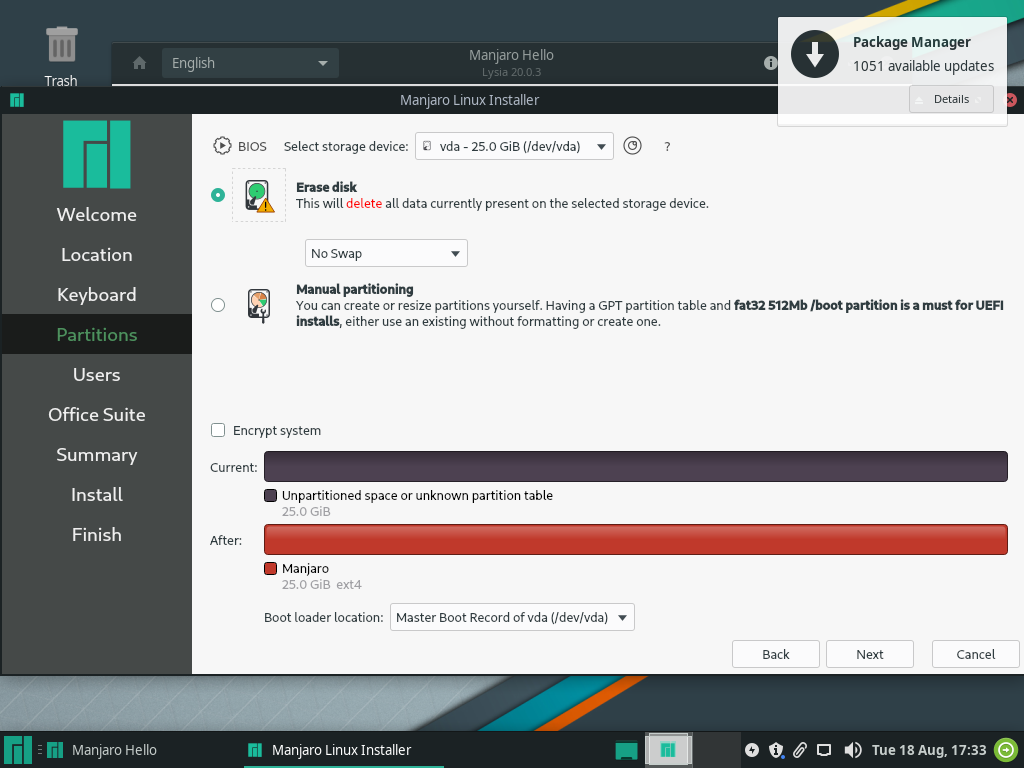
Task: Select the Partitions step in sidebar
Action: click(97, 334)
